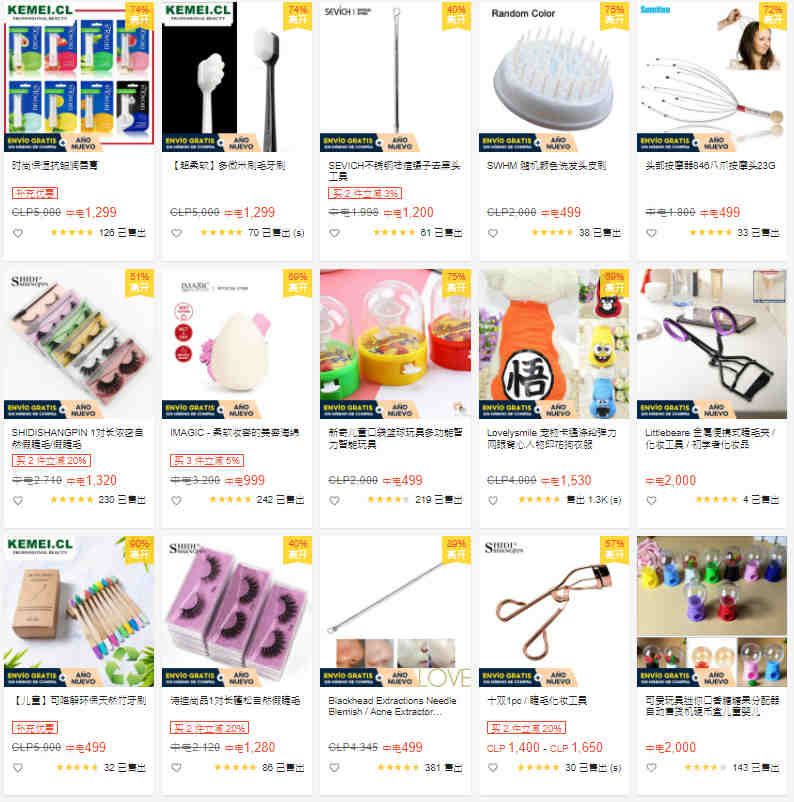The image size is (794, 802).
Task: Click heart below IMAGIC makeup sponge
Action: click(177, 500)
